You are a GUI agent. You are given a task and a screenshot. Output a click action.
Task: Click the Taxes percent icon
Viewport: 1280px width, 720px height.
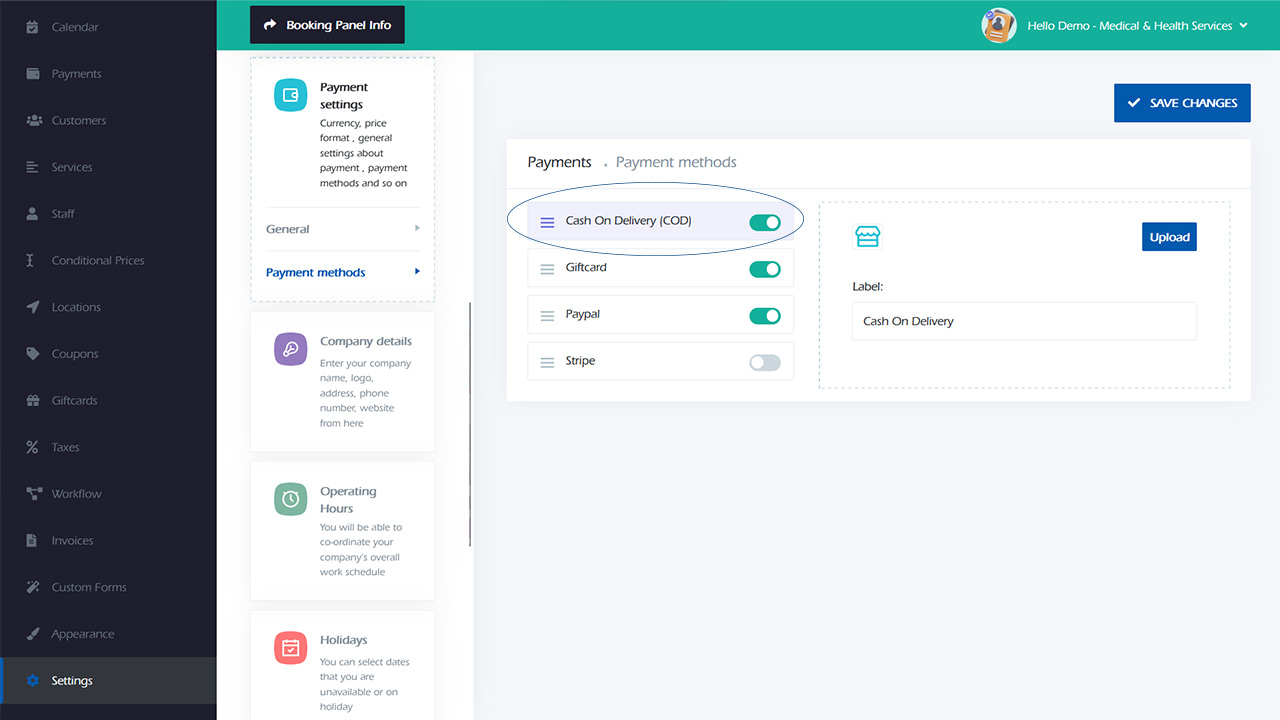(x=32, y=447)
